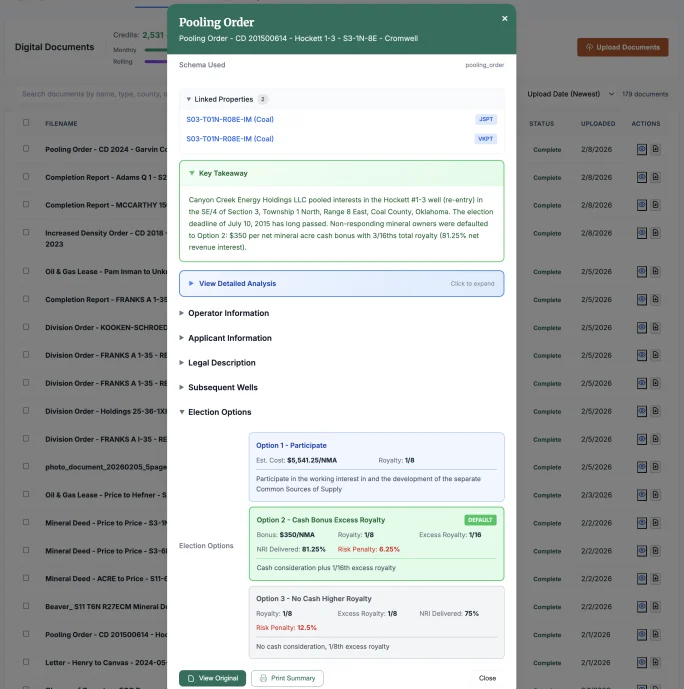
Task: Document icon for Division Order Holdings 25-36 row
Action: [655, 411]
